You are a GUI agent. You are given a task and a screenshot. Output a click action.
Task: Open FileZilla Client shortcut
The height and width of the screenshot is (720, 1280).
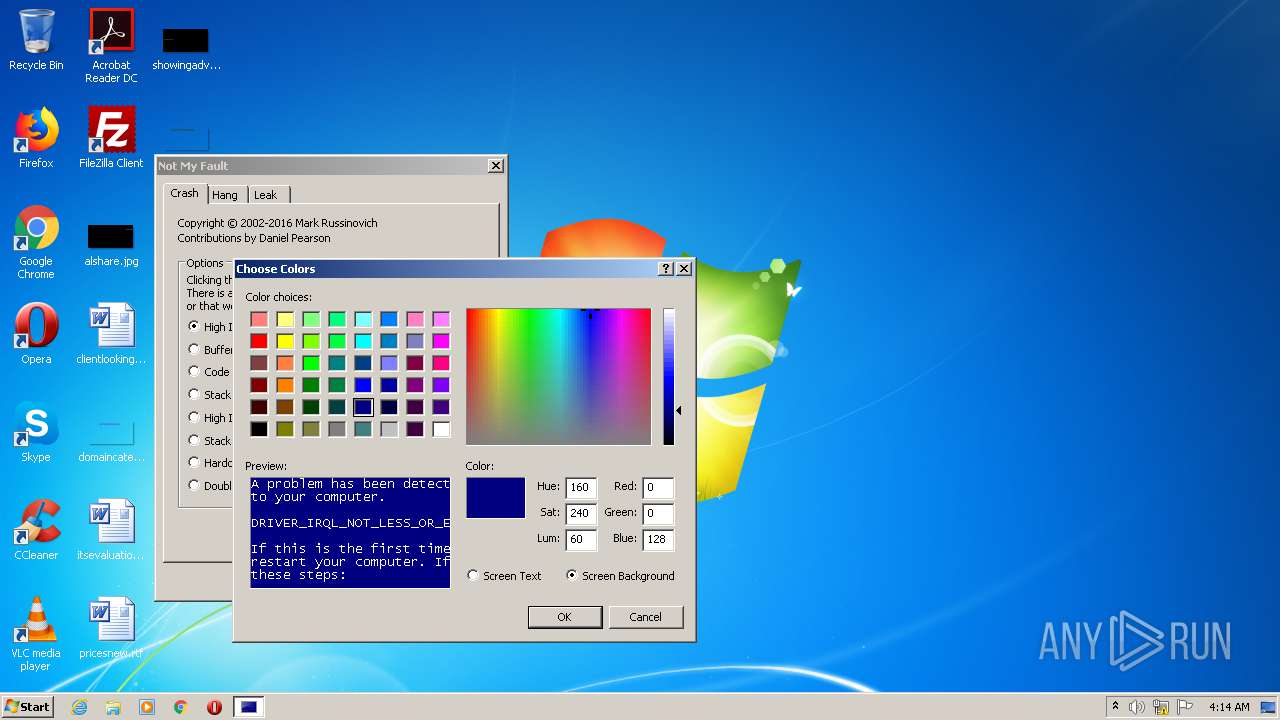(x=111, y=138)
